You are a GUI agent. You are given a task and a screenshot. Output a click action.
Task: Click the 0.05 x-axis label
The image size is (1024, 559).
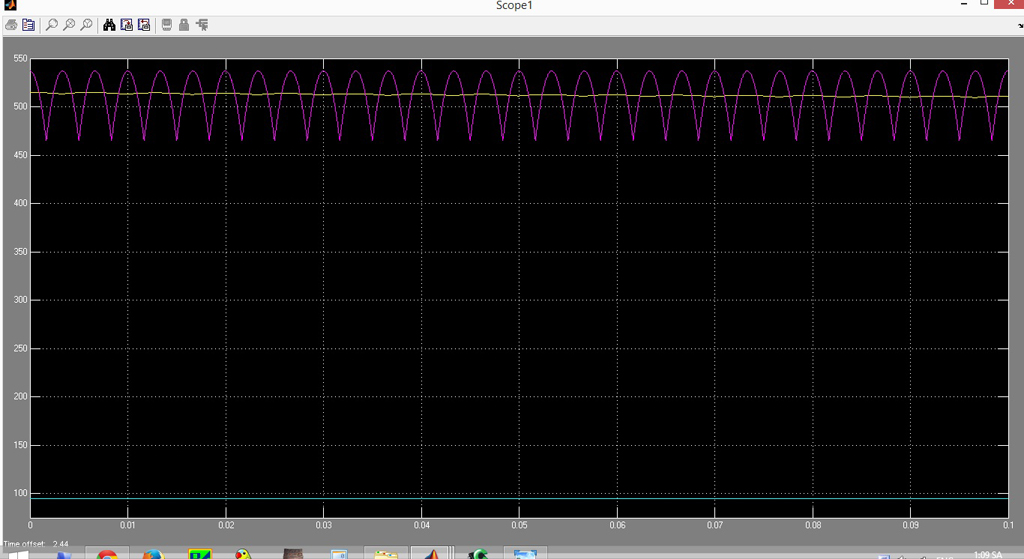click(x=519, y=525)
